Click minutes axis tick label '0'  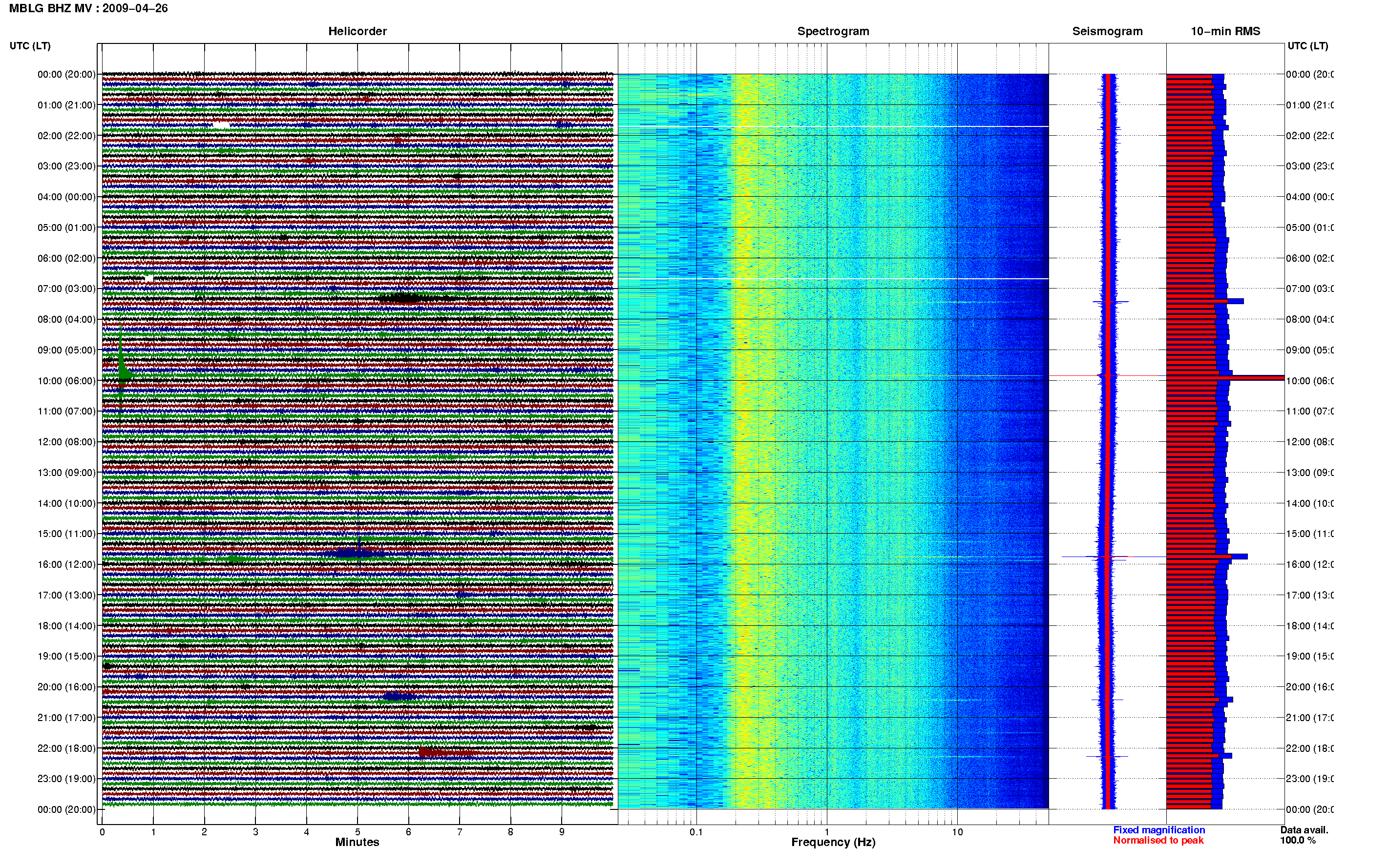pos(102,832)
